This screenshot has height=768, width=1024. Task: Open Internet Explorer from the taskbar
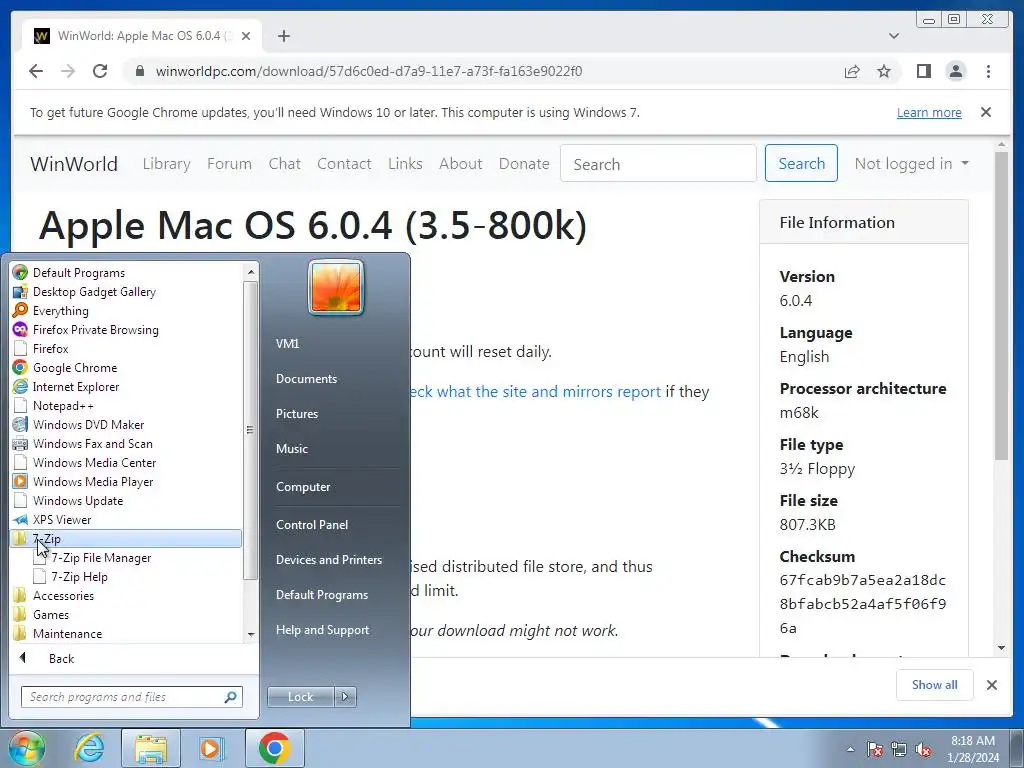pos(89,748)
